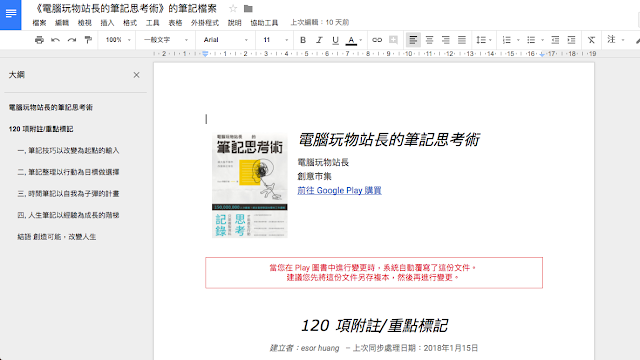Image resolution: width=640 pixels, height=360 pixels.
Task: Toggle bold formatting
Action: pos(303,40)
